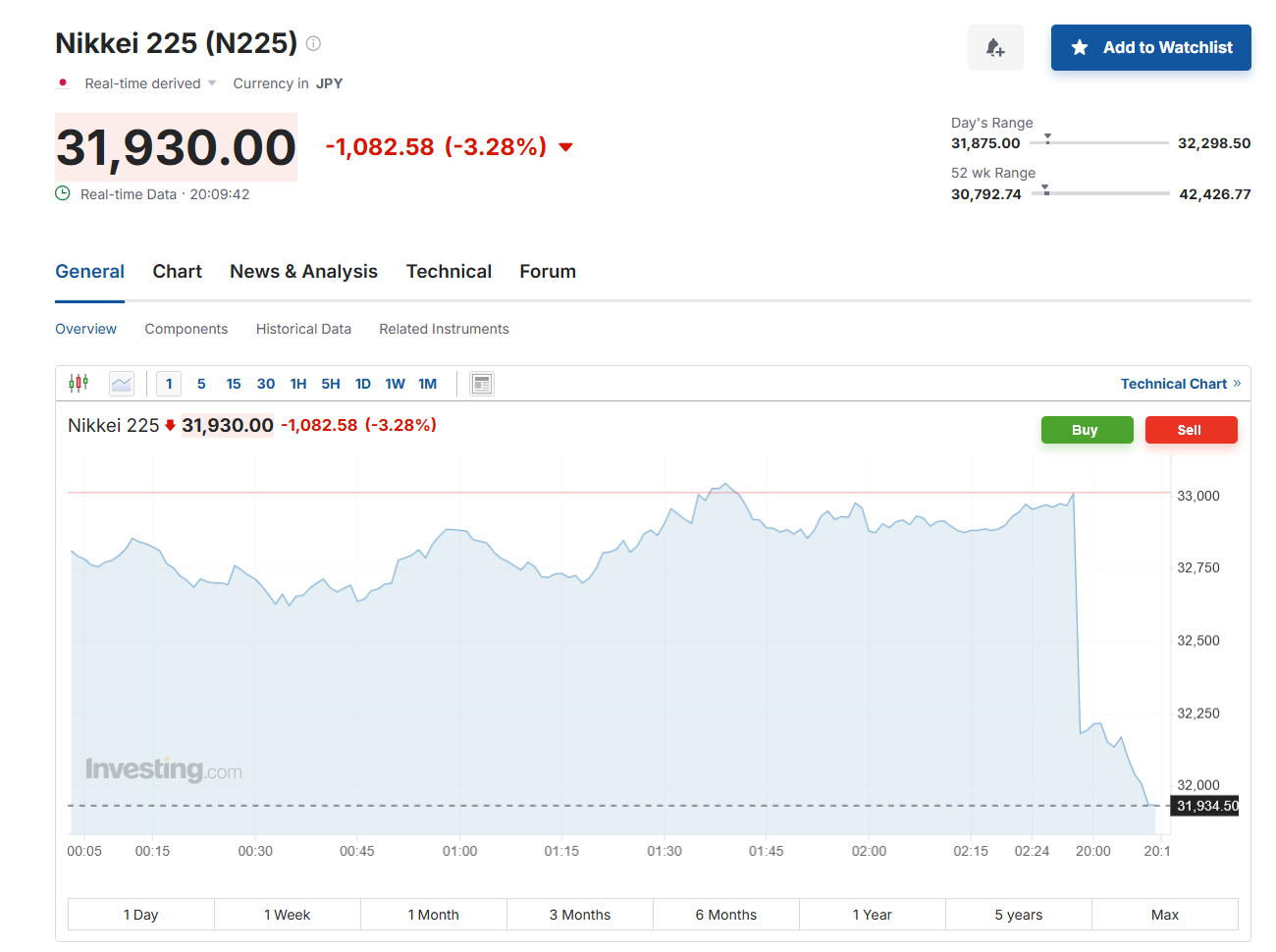Show the Max chart range
The image size is (1276, 952).
[1165, 914]
